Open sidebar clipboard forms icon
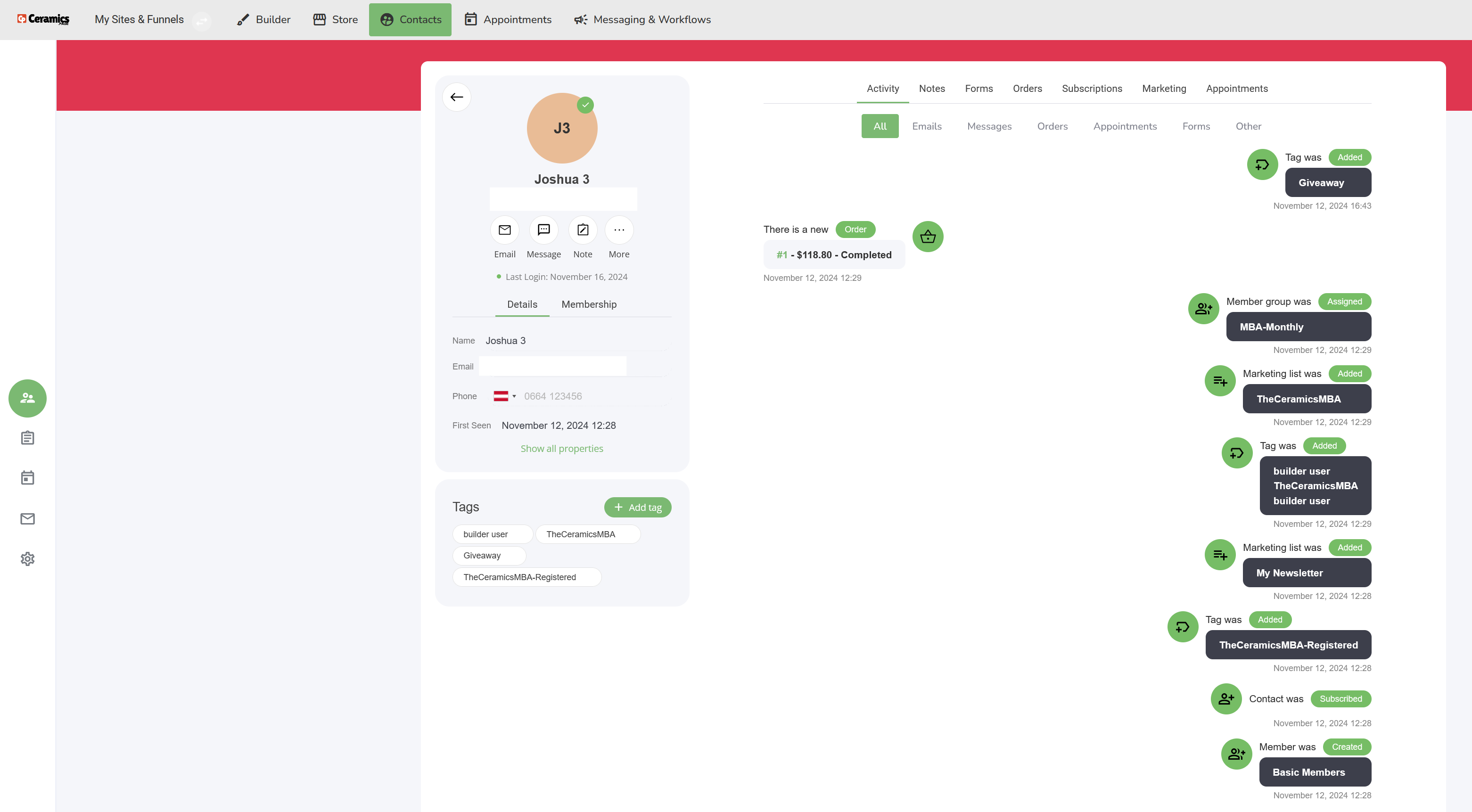Screen dimensions: 1472x812 tap(27, 438)
